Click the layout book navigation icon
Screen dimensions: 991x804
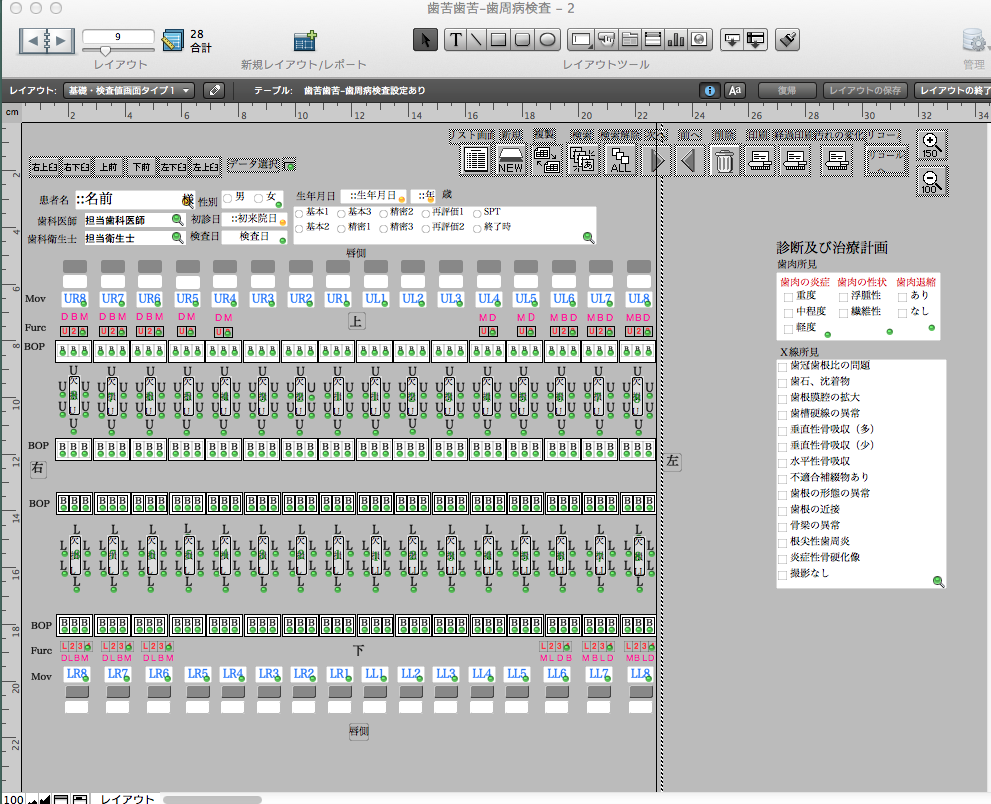coord(47,41)
